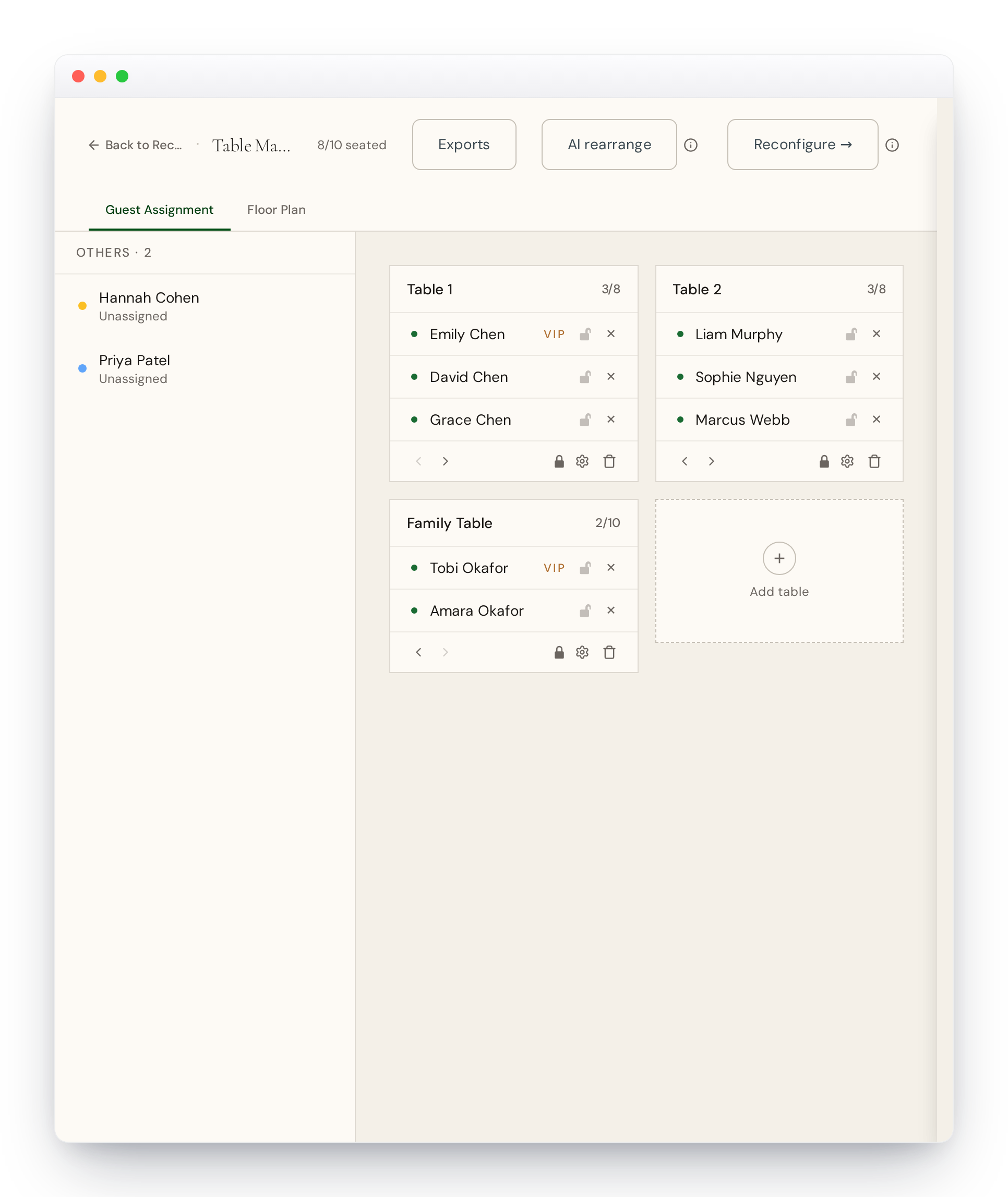Click the Add table plus card

tap(779, 570)
